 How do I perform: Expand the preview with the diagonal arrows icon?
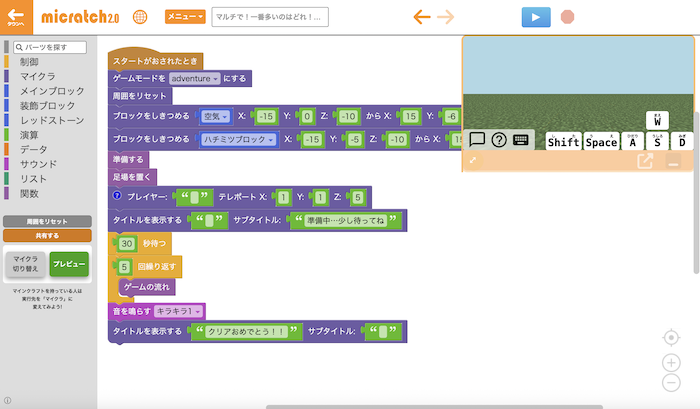(473, 160)
